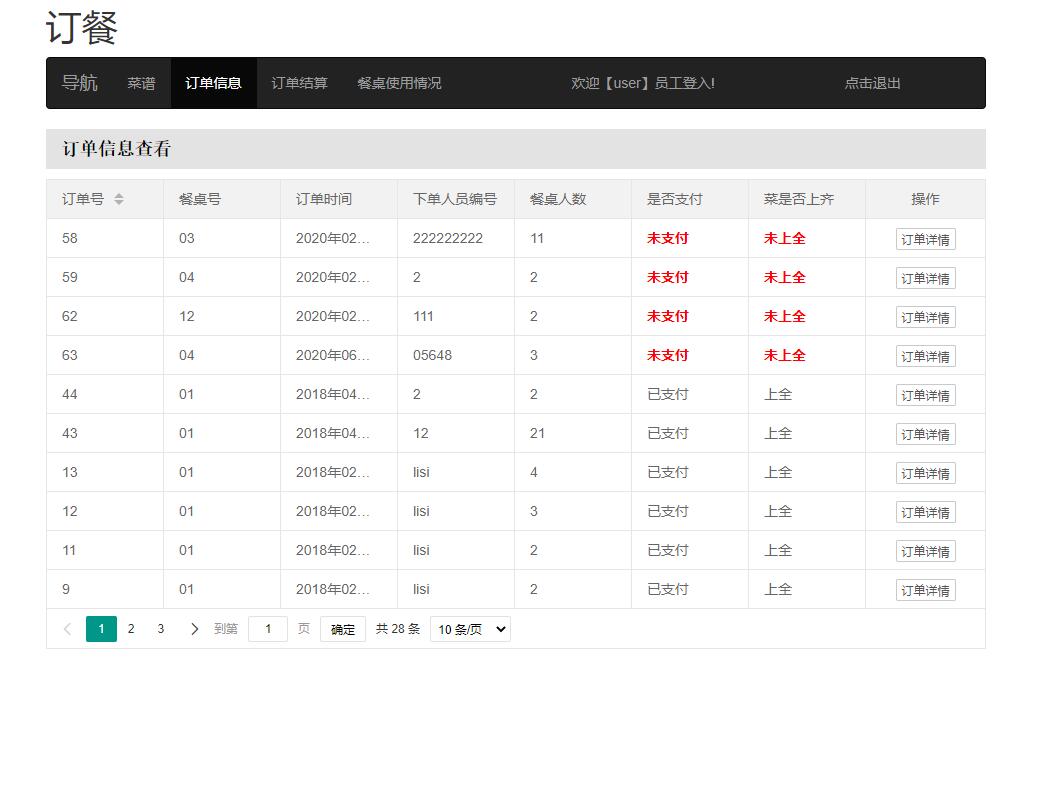Viewport: 1043px width, 805px height.
Task: Open 餐桌使用情况 navigation item
Action: tap(399, 83)
